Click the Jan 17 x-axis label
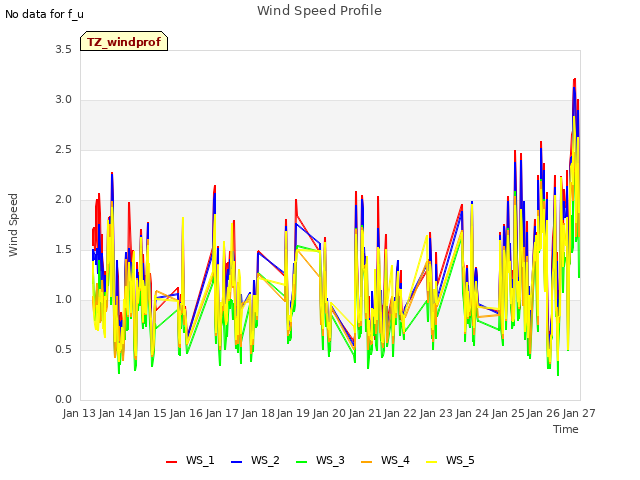The image size is (640, 480). tap(222, 413)
